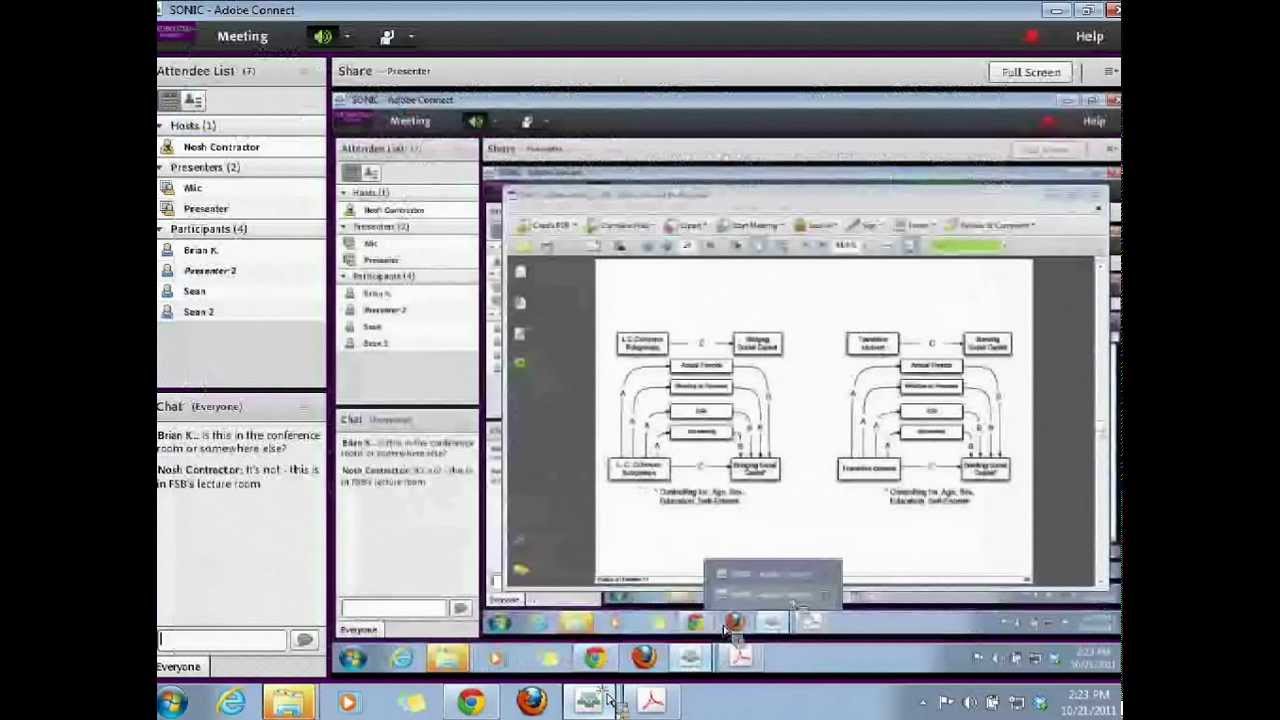Select the attendee named Sean 2

point(199,312)
